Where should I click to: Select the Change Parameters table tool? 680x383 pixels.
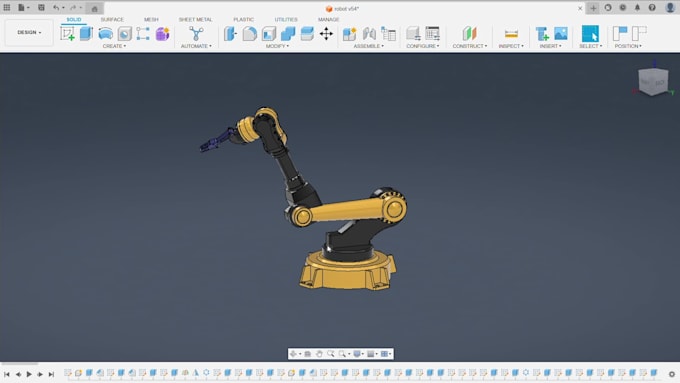(x=432, y=34)
